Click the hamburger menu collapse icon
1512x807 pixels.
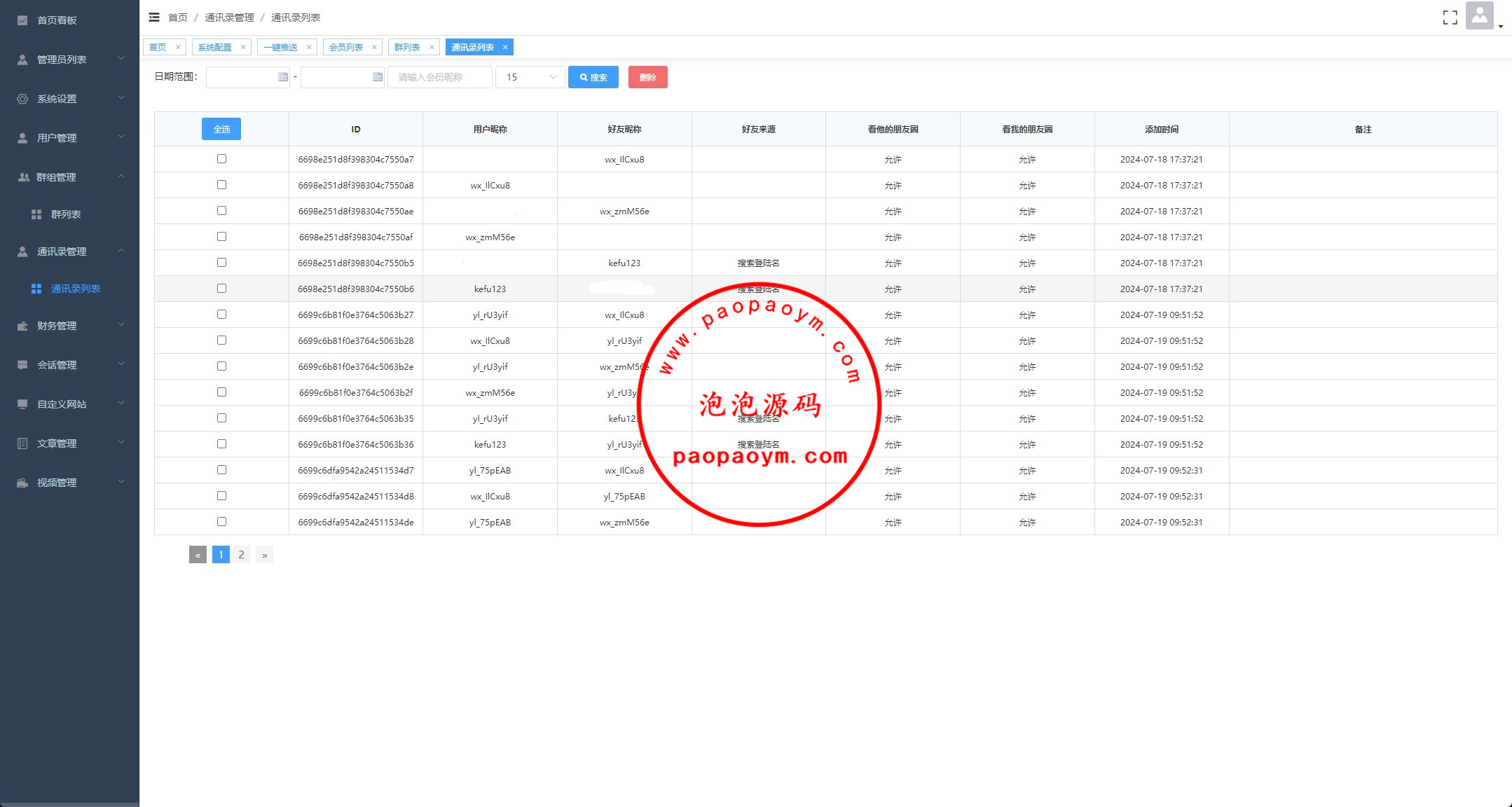coord(154,18)
